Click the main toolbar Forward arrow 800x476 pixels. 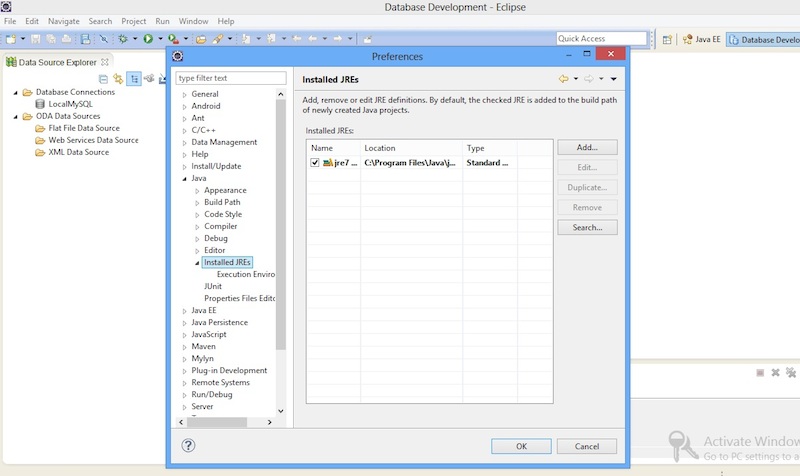(338, 39)
